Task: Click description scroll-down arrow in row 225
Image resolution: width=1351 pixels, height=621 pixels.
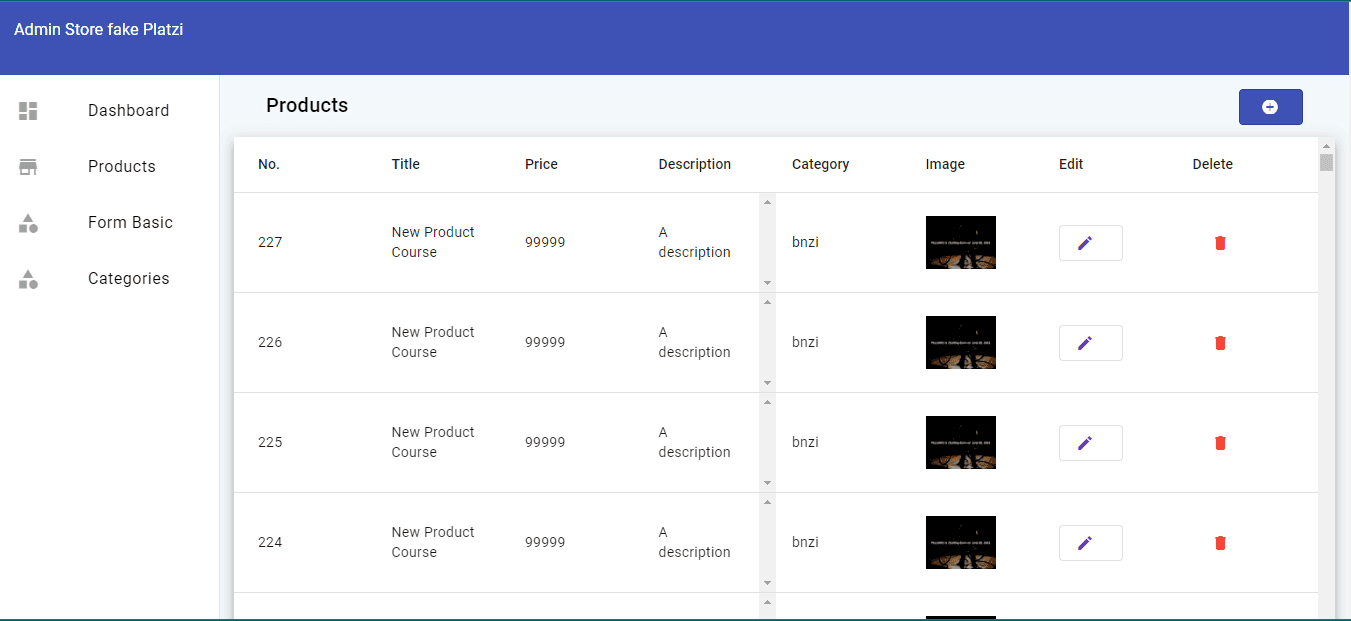Action: [767, 483]
